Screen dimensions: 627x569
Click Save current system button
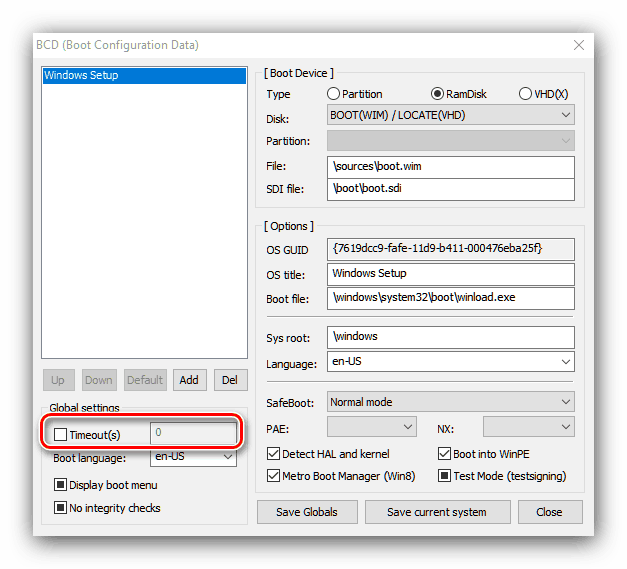[x=437, y=512]
